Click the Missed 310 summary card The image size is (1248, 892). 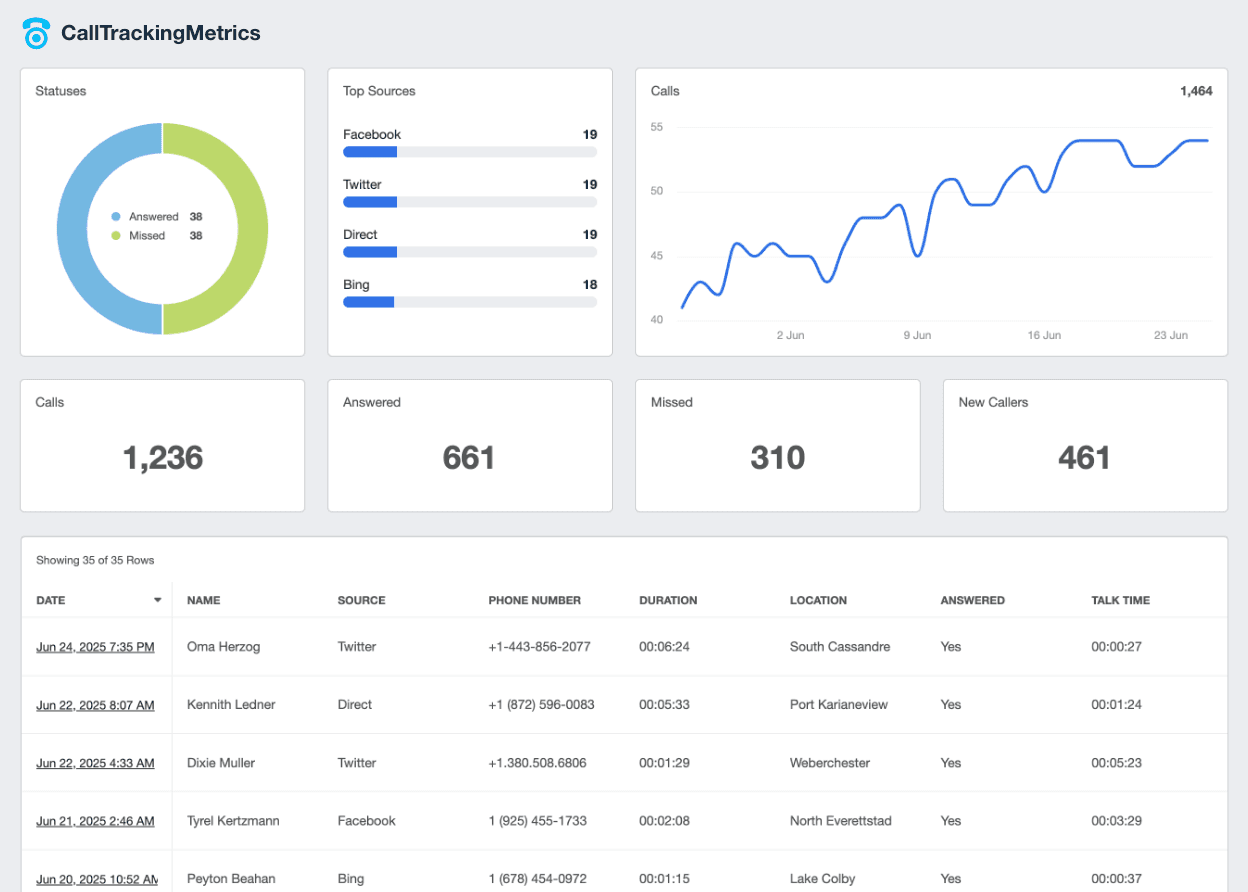pos(778,445)
